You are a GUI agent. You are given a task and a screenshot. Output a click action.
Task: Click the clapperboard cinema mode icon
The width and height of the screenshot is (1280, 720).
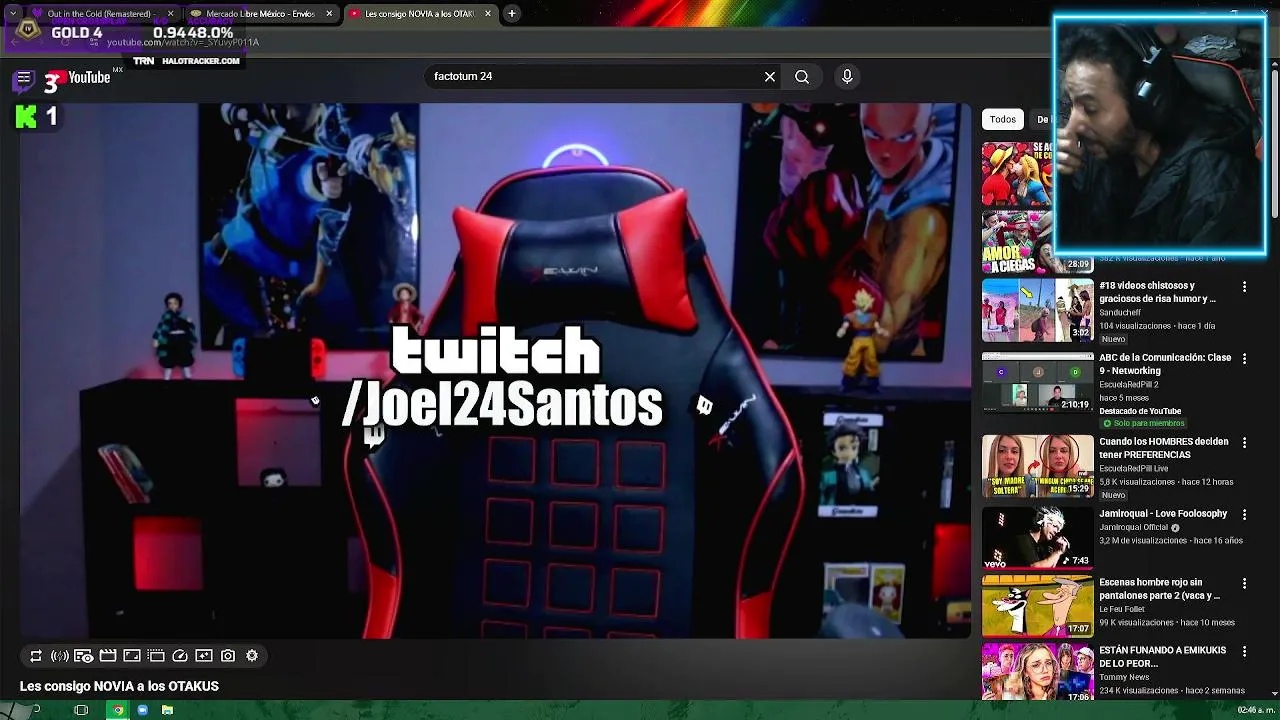pyautogui.click(x=108, y=656)
